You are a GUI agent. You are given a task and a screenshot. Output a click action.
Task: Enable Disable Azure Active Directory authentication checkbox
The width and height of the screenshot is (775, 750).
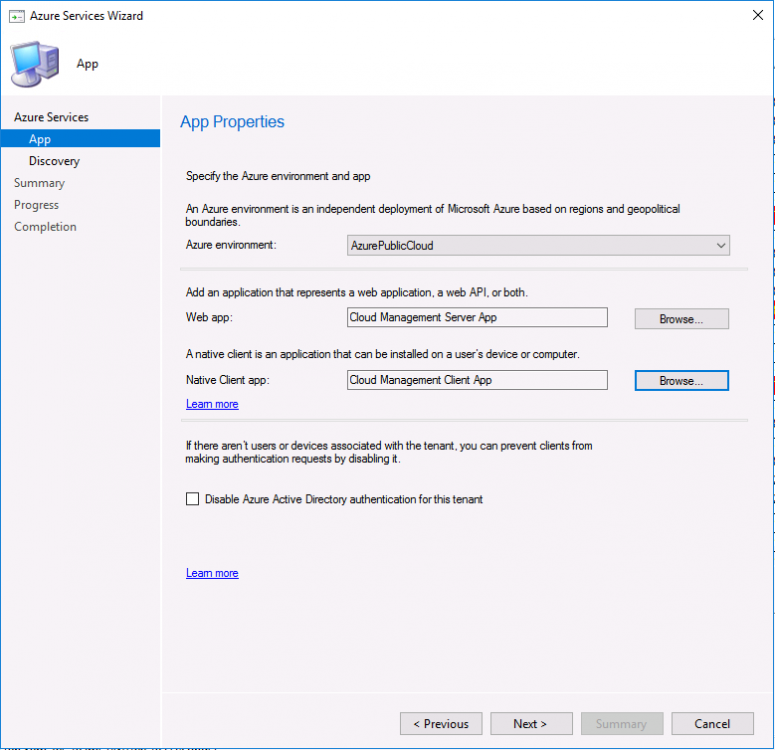pos(192,498)
